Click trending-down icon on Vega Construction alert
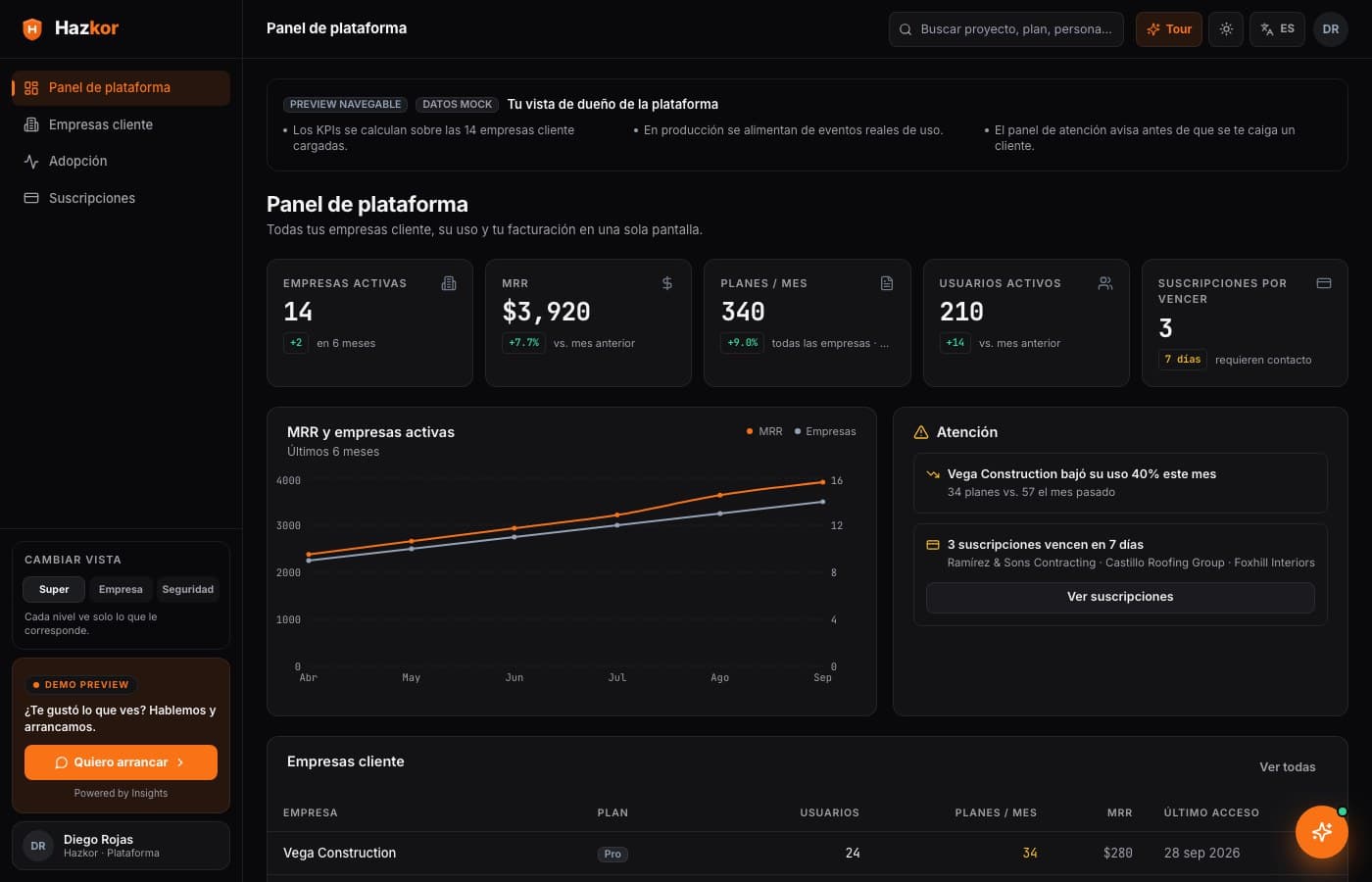1372x882 pixels. pos(933,474)
